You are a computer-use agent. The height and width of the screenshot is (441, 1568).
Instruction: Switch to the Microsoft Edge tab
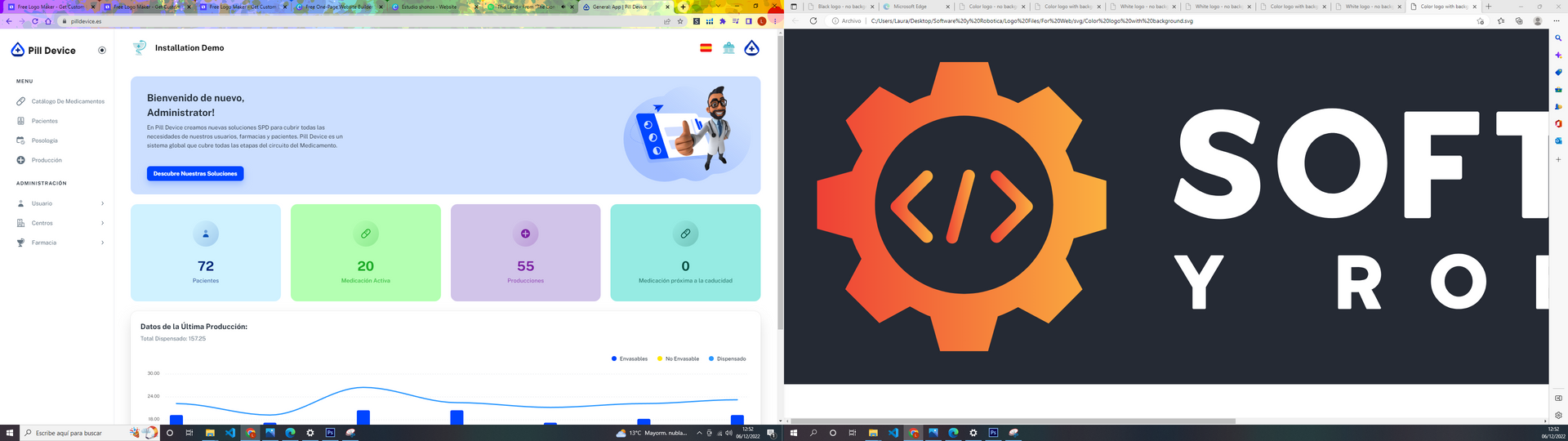tap(913, 7)
